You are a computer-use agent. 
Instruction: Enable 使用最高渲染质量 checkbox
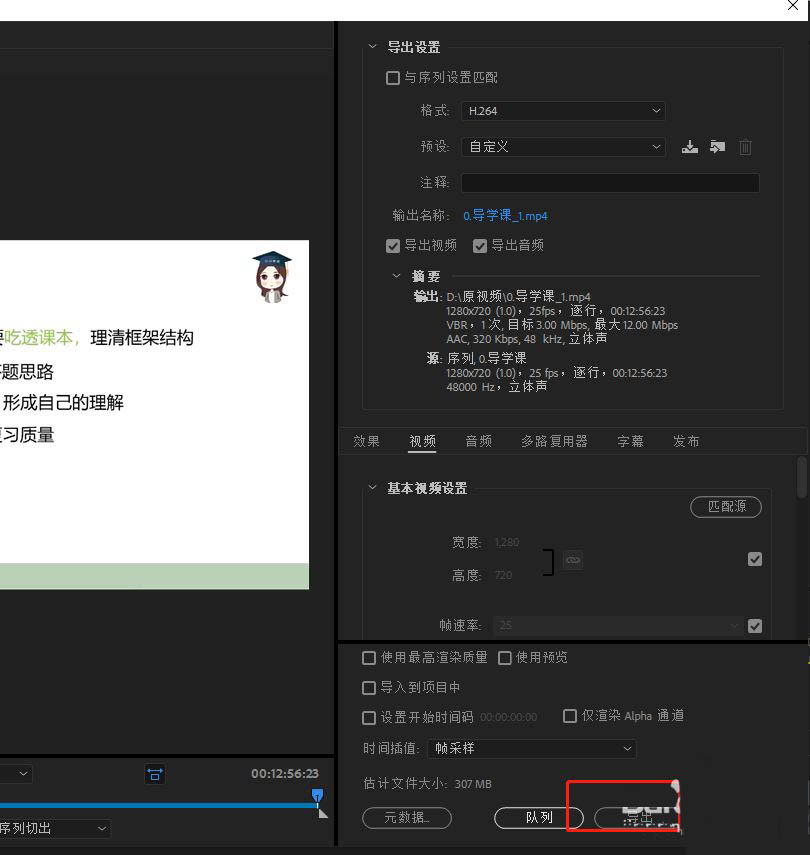tap(369, 658)
